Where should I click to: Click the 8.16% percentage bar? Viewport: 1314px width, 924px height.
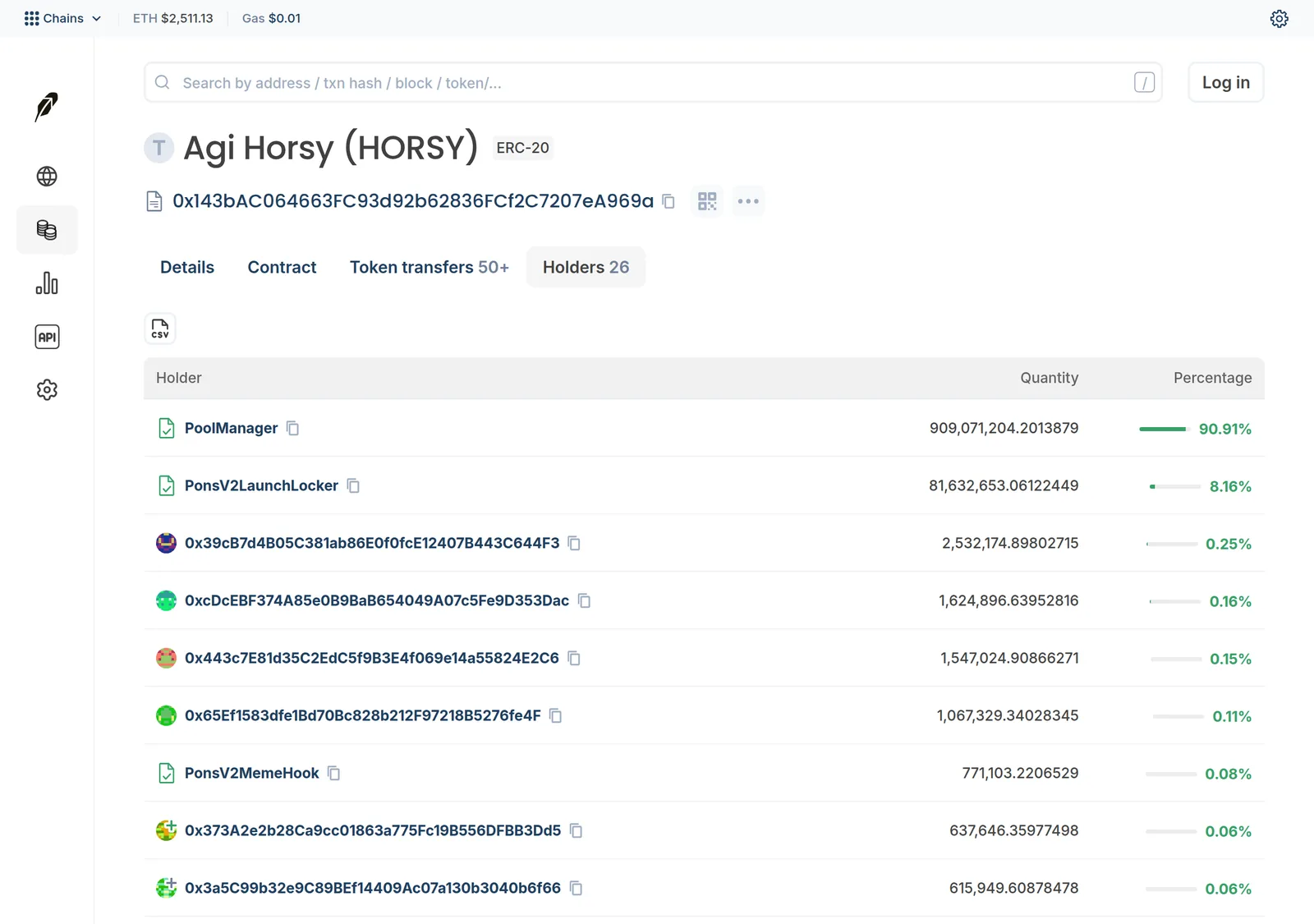coord(1175,486)
